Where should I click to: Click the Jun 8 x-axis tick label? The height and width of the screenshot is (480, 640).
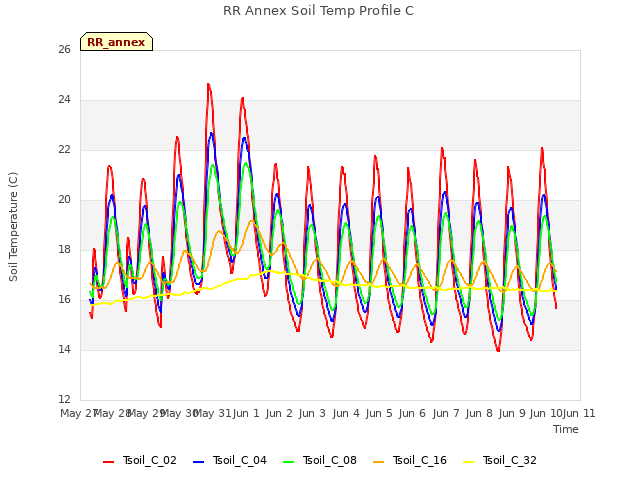click(479, 413)
